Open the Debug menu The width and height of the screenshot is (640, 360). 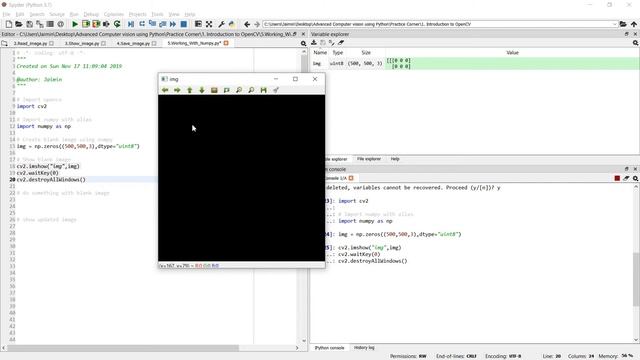click(91, 14)
